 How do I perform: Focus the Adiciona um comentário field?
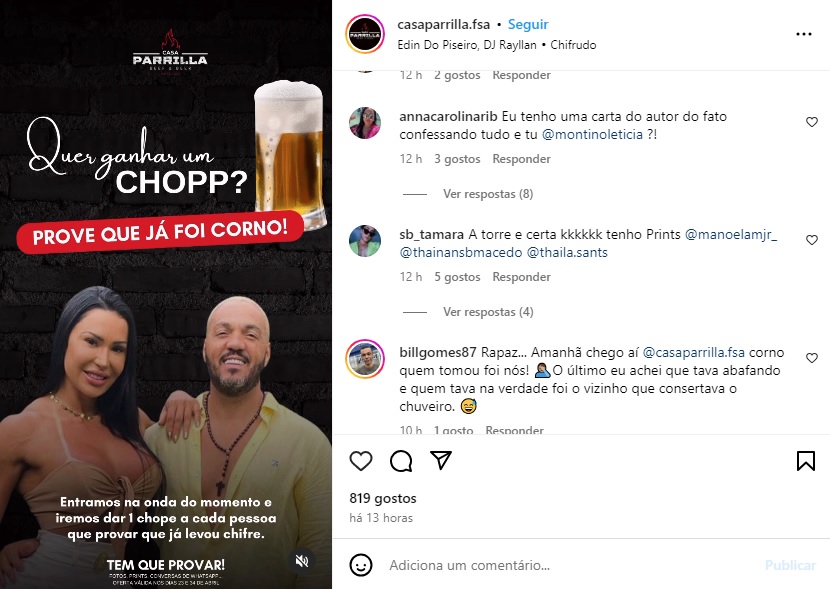tap(572, 565)
